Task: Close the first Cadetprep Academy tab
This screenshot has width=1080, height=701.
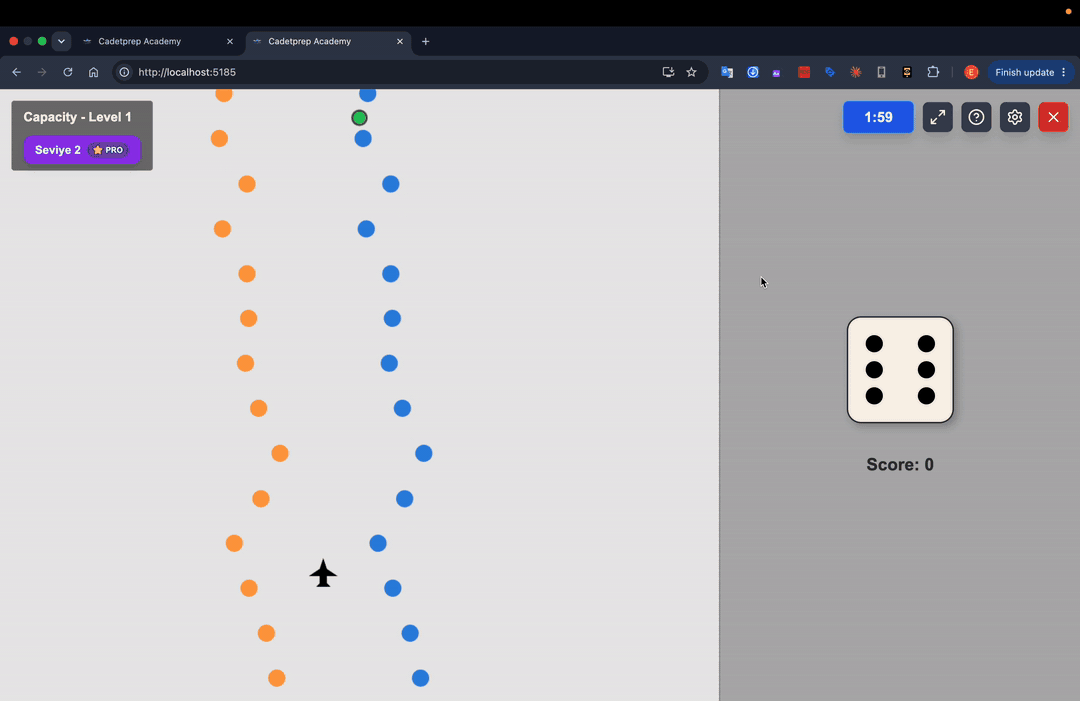Action: pyautogui.click(x=230, y=41)
